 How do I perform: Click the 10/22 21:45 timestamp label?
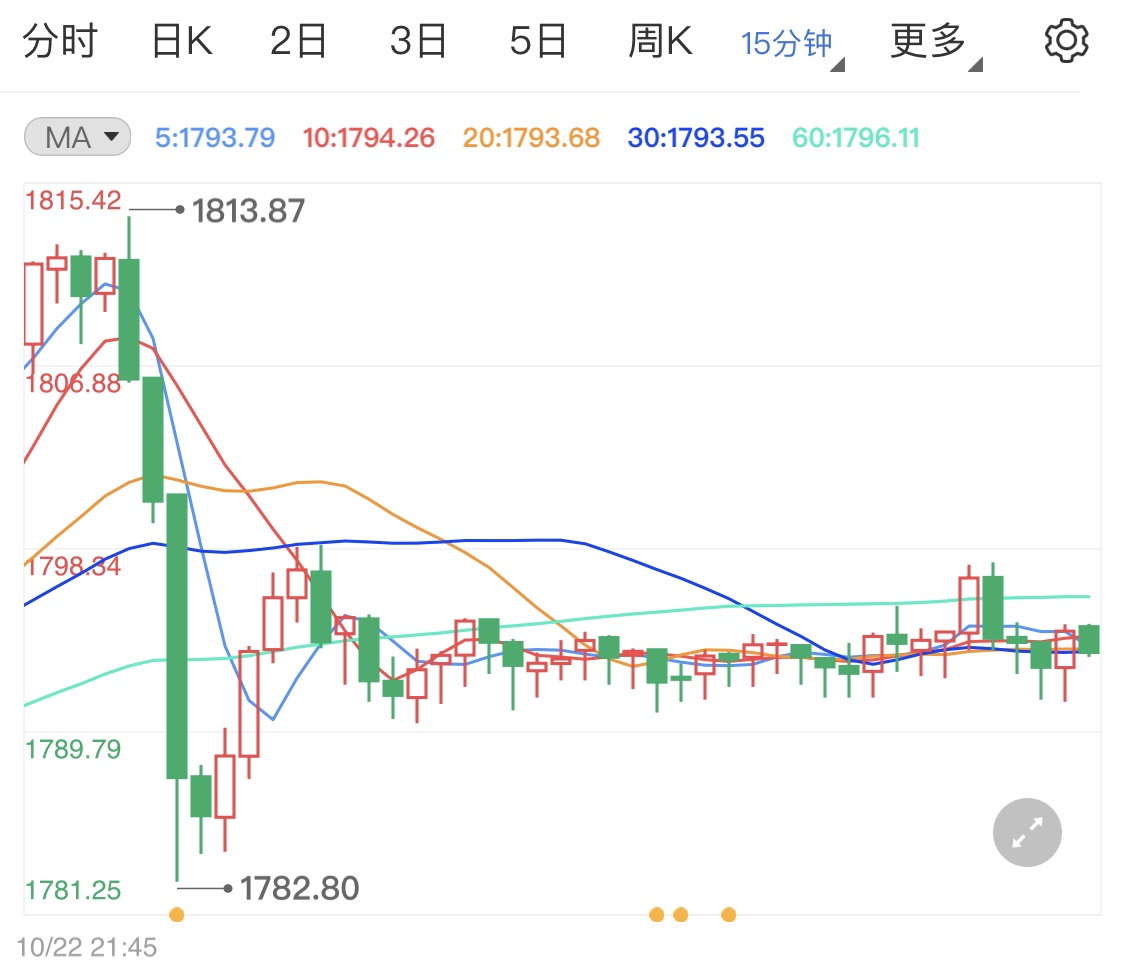88,947
